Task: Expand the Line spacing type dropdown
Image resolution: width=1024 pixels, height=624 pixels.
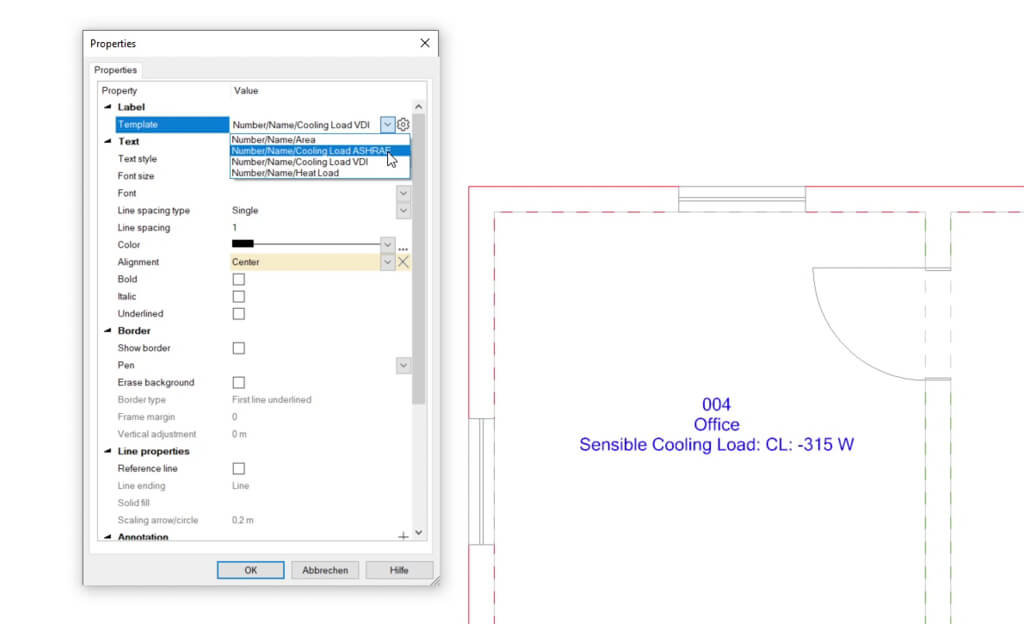Action: point(403,210)
